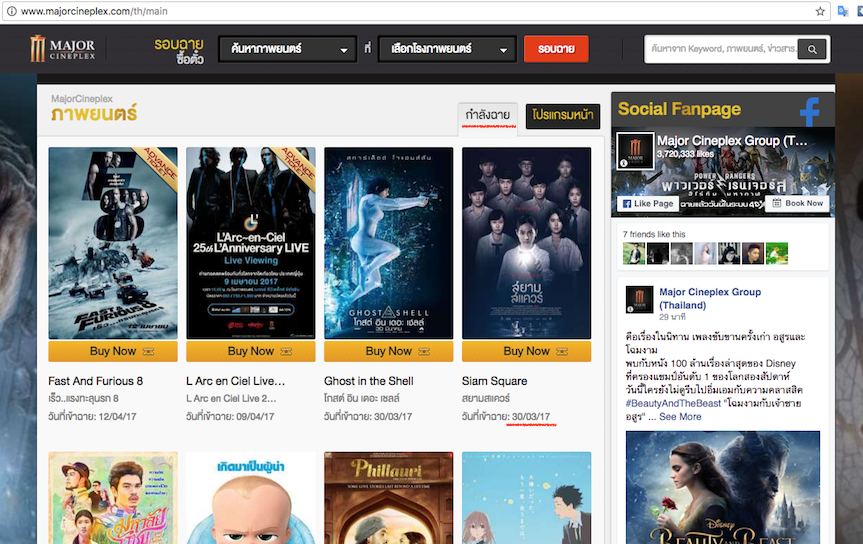Open the Google Translate extension icon
The width and height of the screenshot is (863, 544).
tap(843, 11)
